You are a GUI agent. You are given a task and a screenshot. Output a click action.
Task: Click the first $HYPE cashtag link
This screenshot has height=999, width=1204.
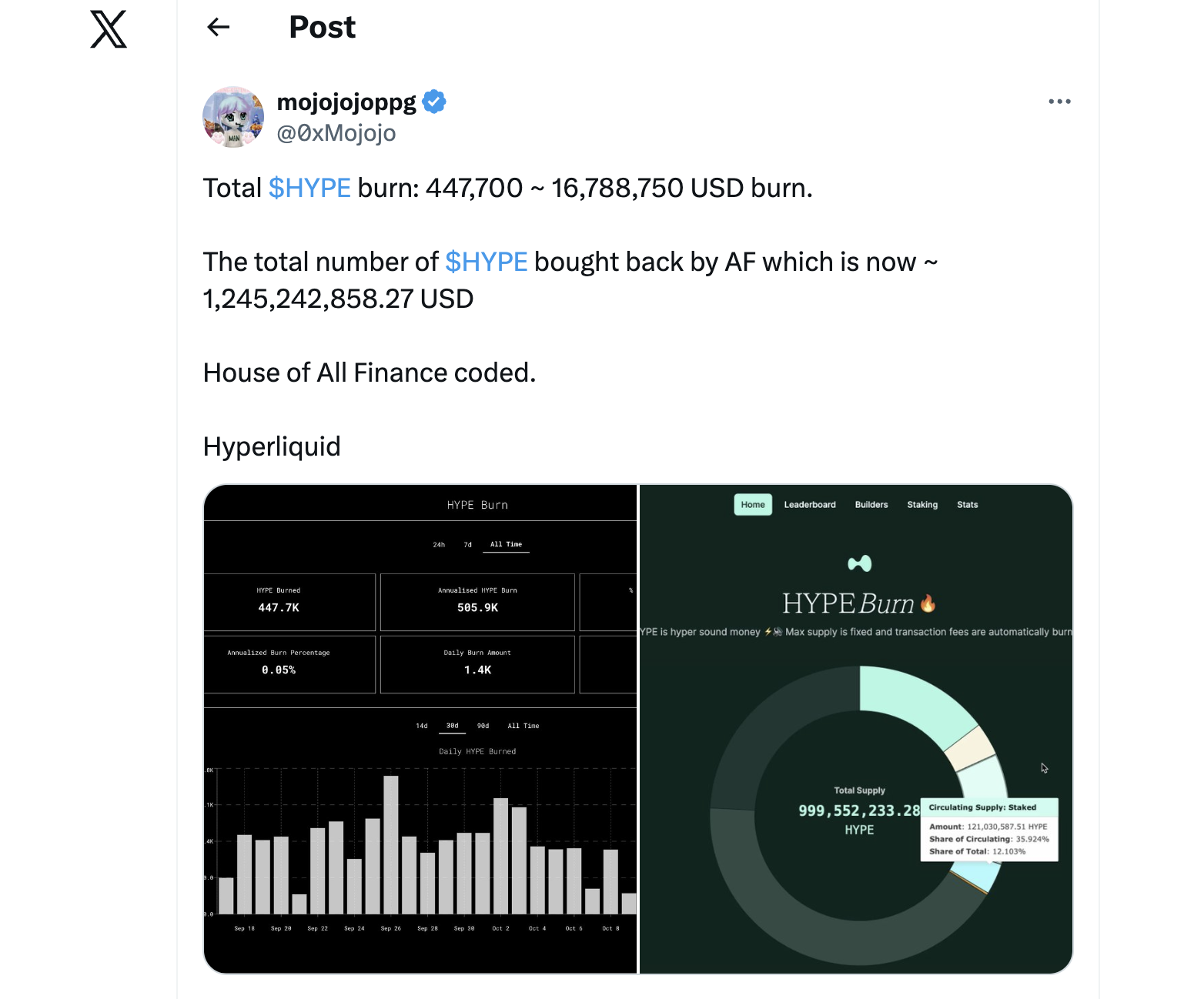pos(309,188)
